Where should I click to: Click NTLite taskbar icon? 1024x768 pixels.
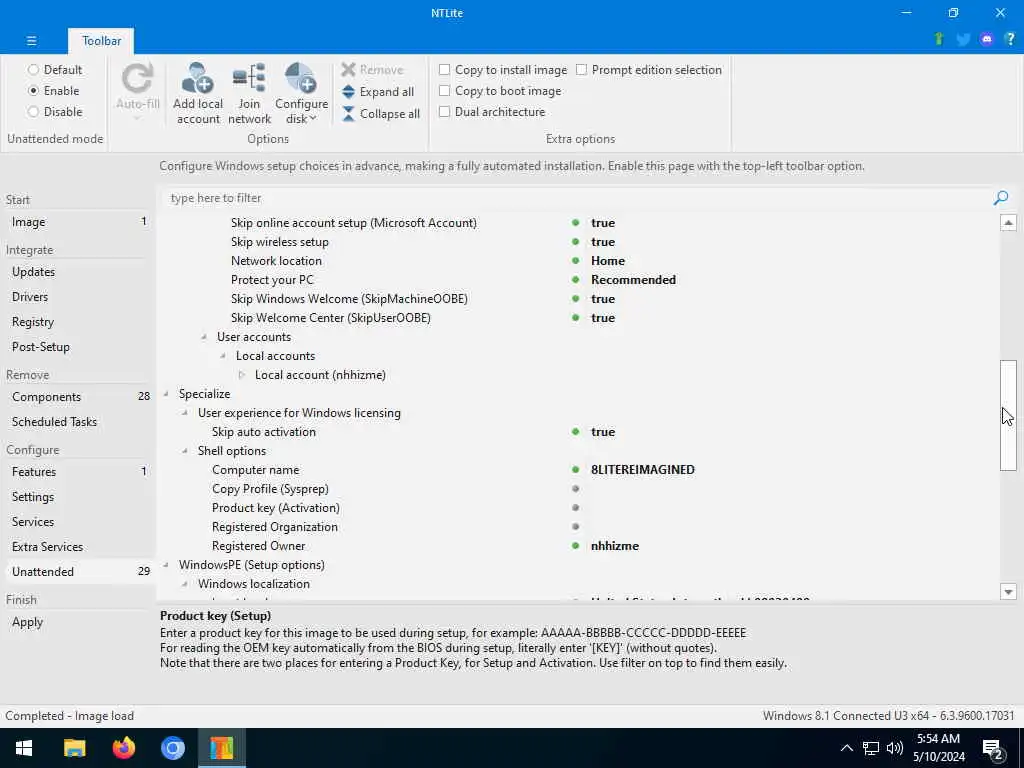click(222, 748)
